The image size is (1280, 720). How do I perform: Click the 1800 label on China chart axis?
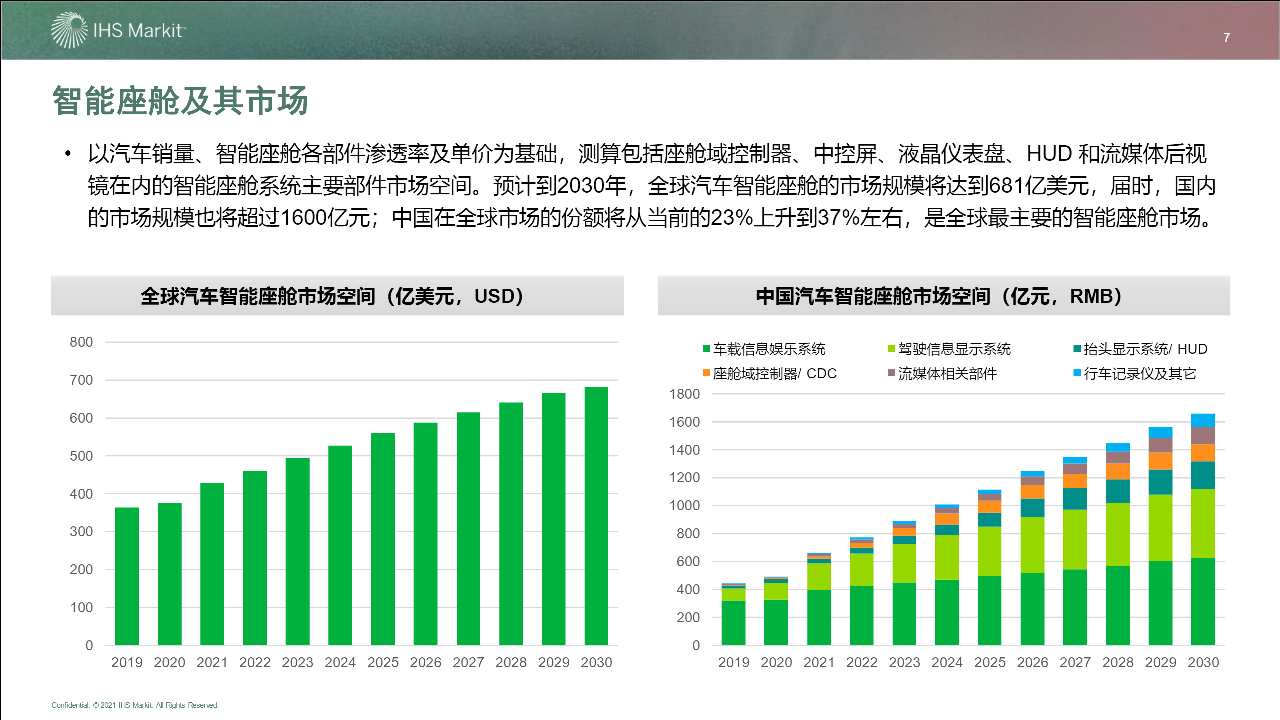click(684, 394)
